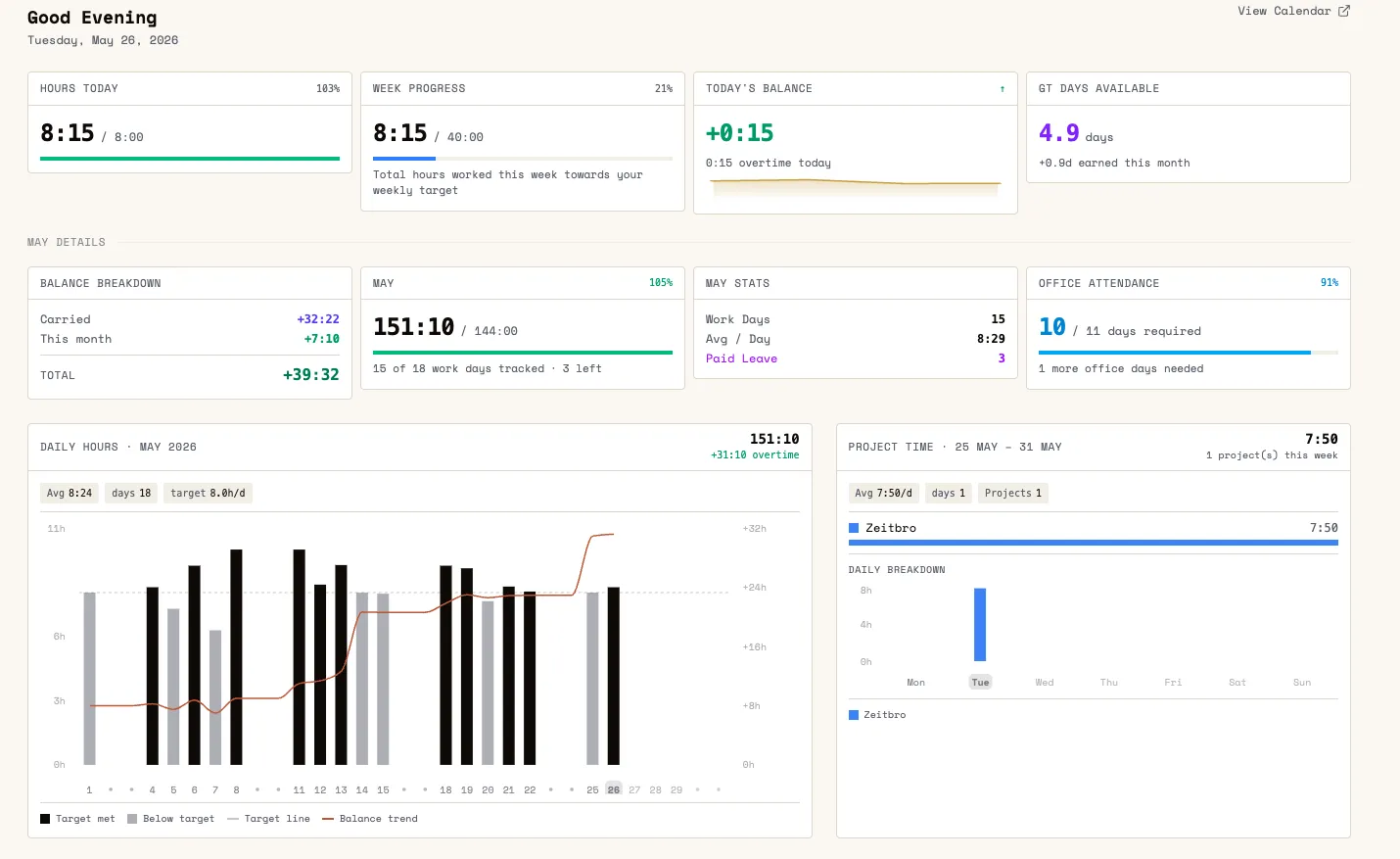Click the Hours Today green progress bar

(190, 158)
